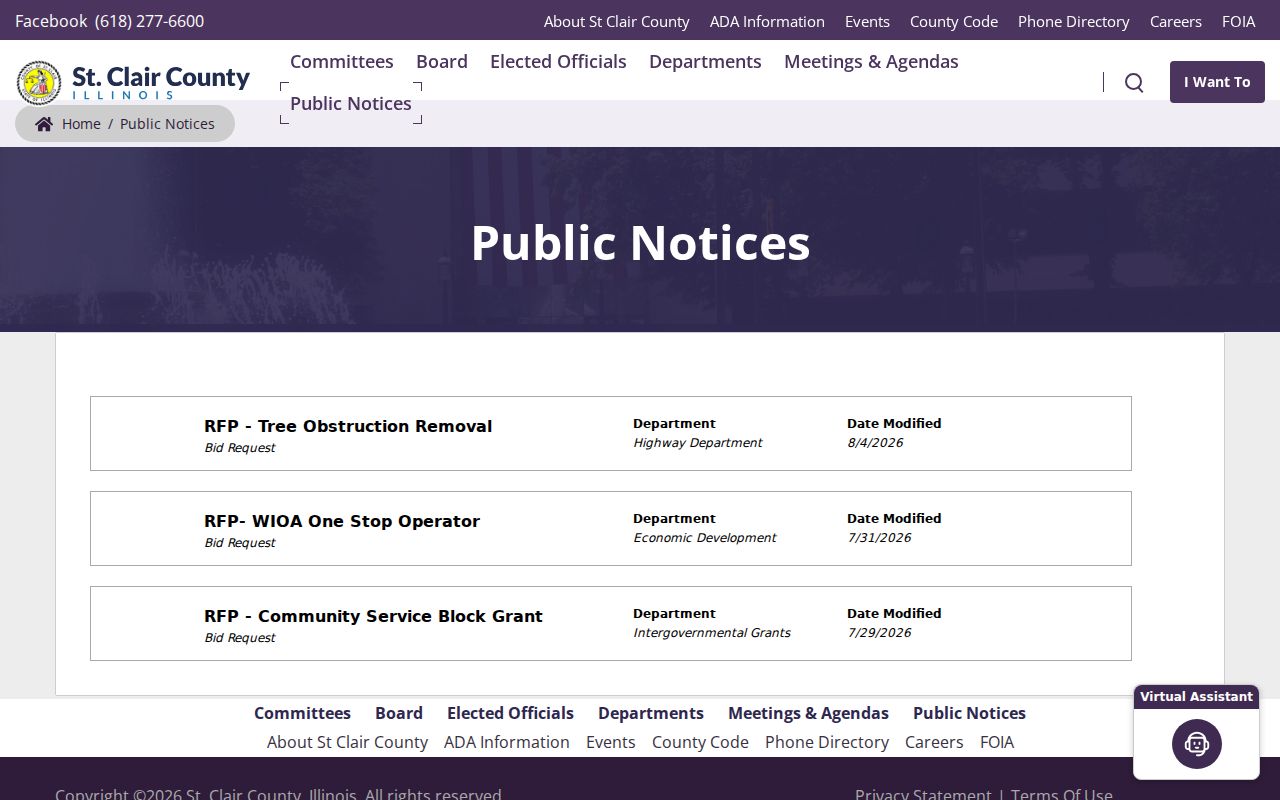Click Highway Department text in first notice

point(697,443)
